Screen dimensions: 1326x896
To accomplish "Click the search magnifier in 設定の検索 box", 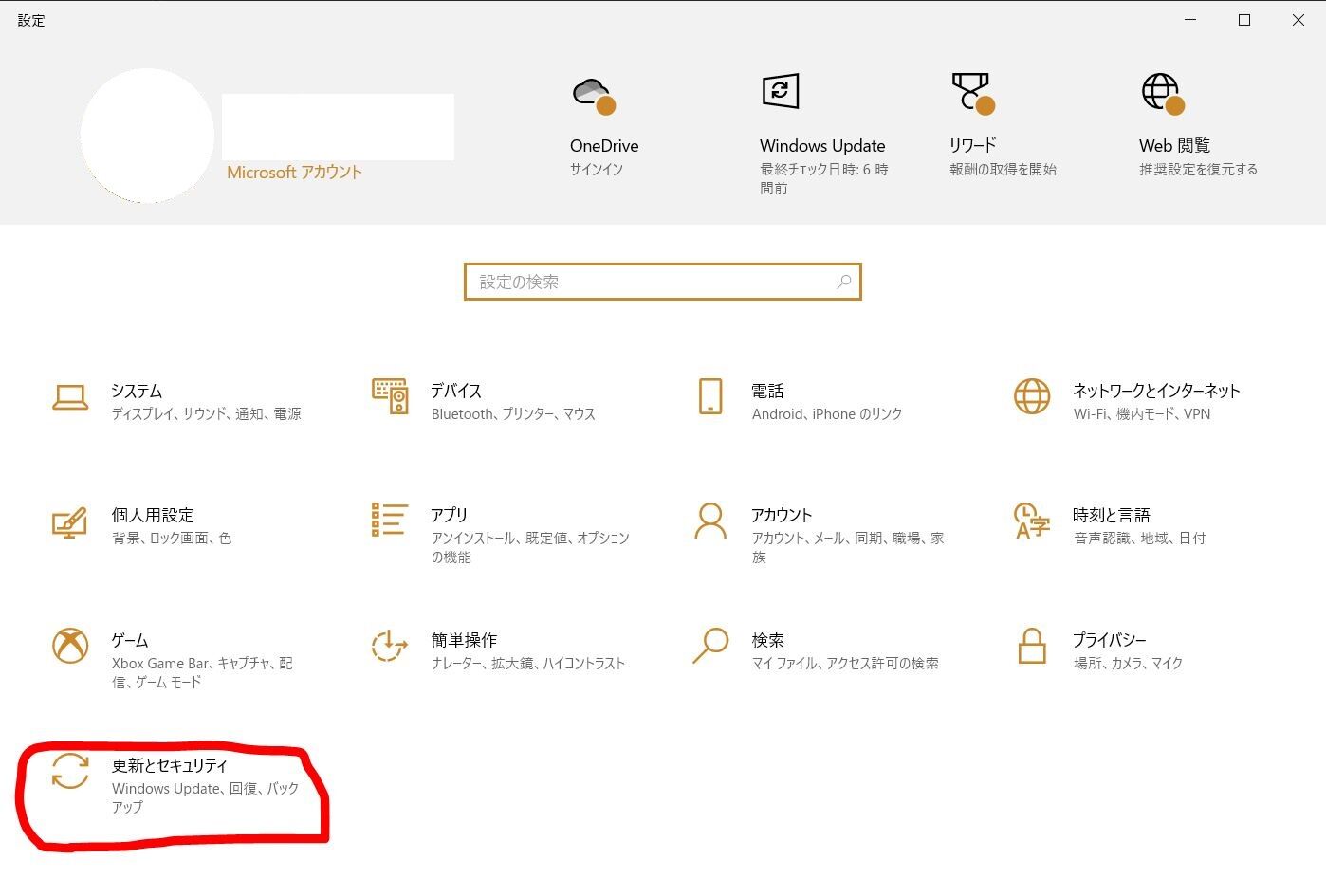I will [x=844, y=282].
